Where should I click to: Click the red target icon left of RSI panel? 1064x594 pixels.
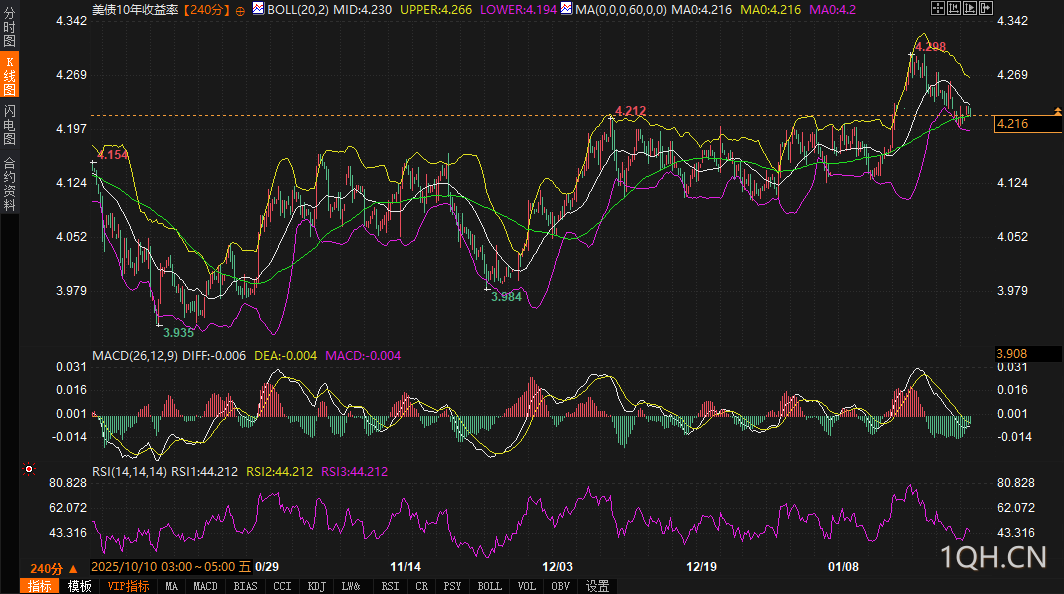[x=29, y=468]
